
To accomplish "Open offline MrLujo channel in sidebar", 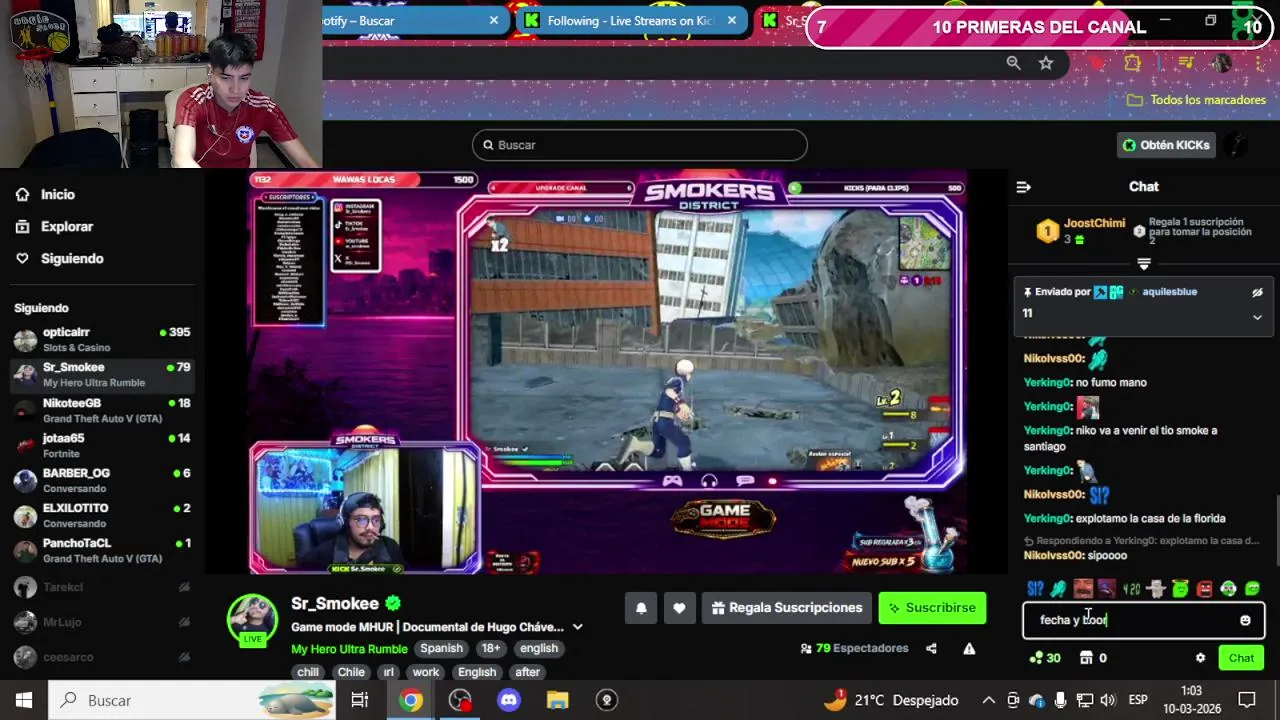I will (x=100, y=622).
